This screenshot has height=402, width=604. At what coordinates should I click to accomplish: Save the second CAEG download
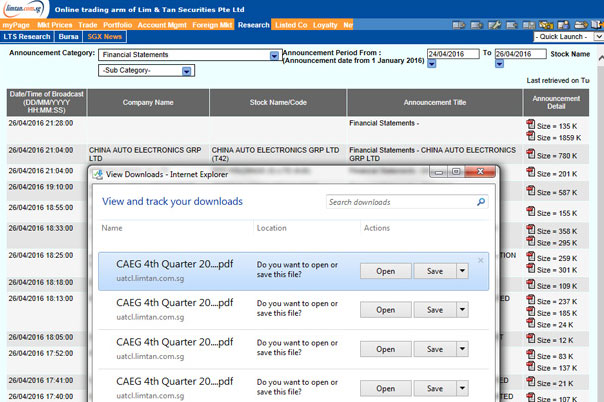tap(435, 310)
